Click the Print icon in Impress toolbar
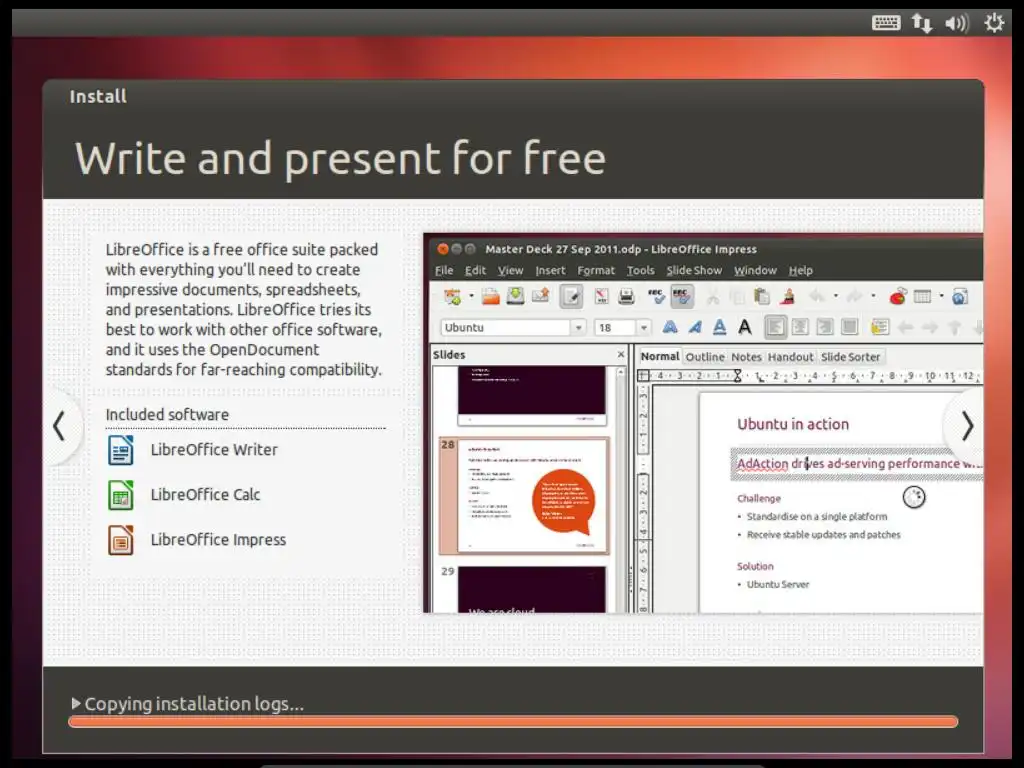Viewport: 1024px width, 768px height. pyautogui.click(x=626, y=296)
